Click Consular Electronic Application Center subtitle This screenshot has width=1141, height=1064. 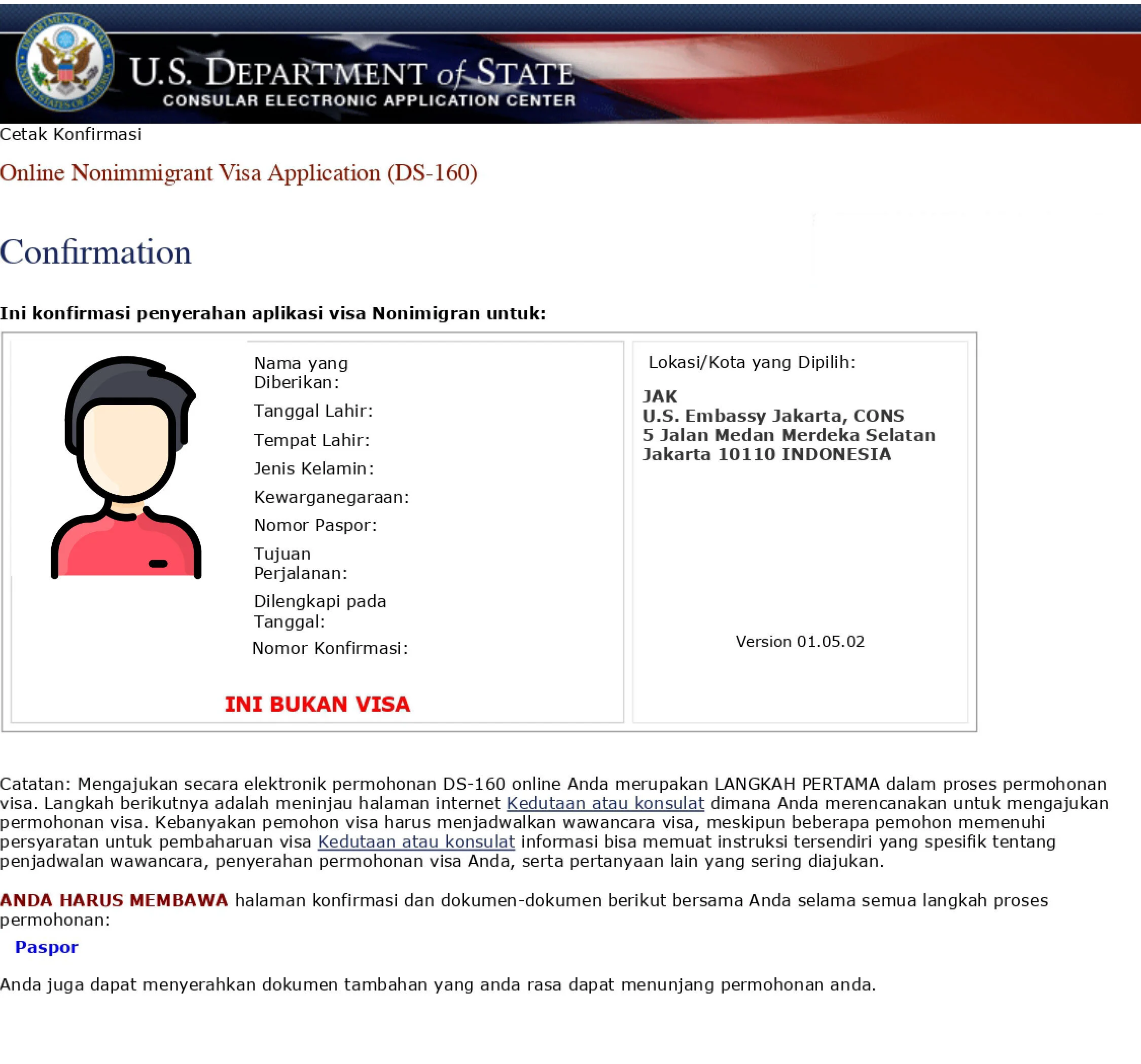(369, 100)
